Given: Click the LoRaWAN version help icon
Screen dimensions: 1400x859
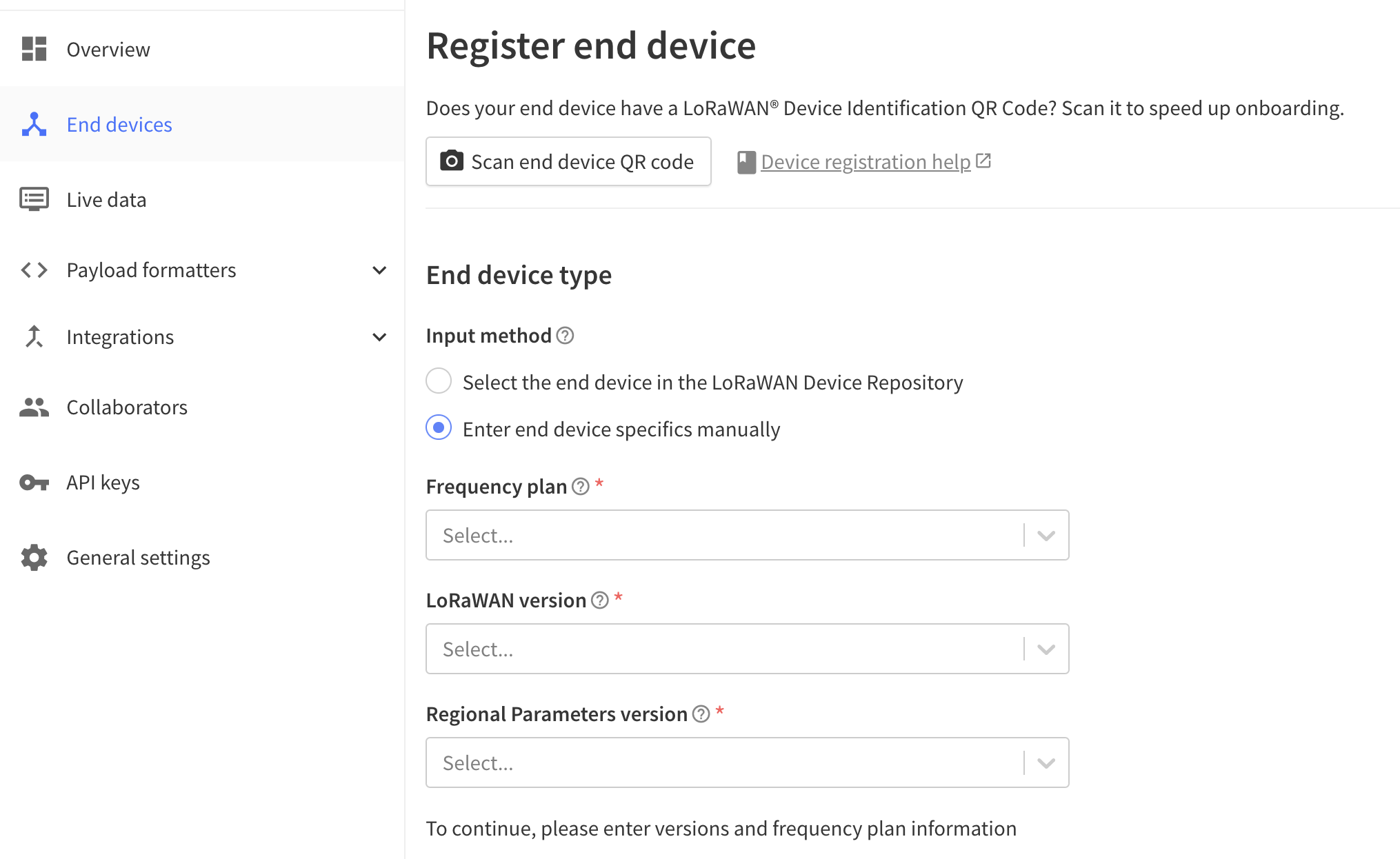Looking at the screenshot, I should click(600, 600).
